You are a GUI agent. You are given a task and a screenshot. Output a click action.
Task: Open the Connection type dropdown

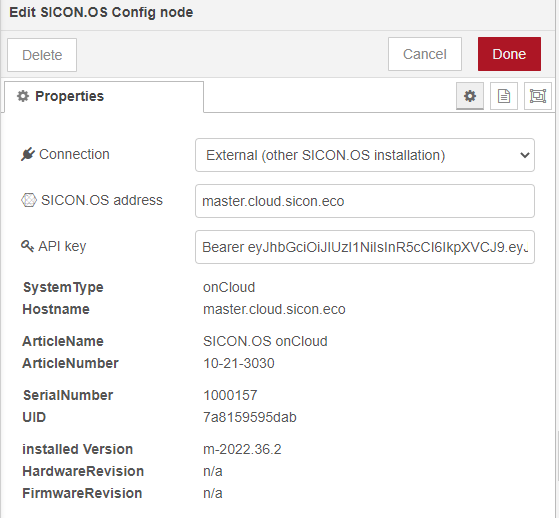[365, 155]
